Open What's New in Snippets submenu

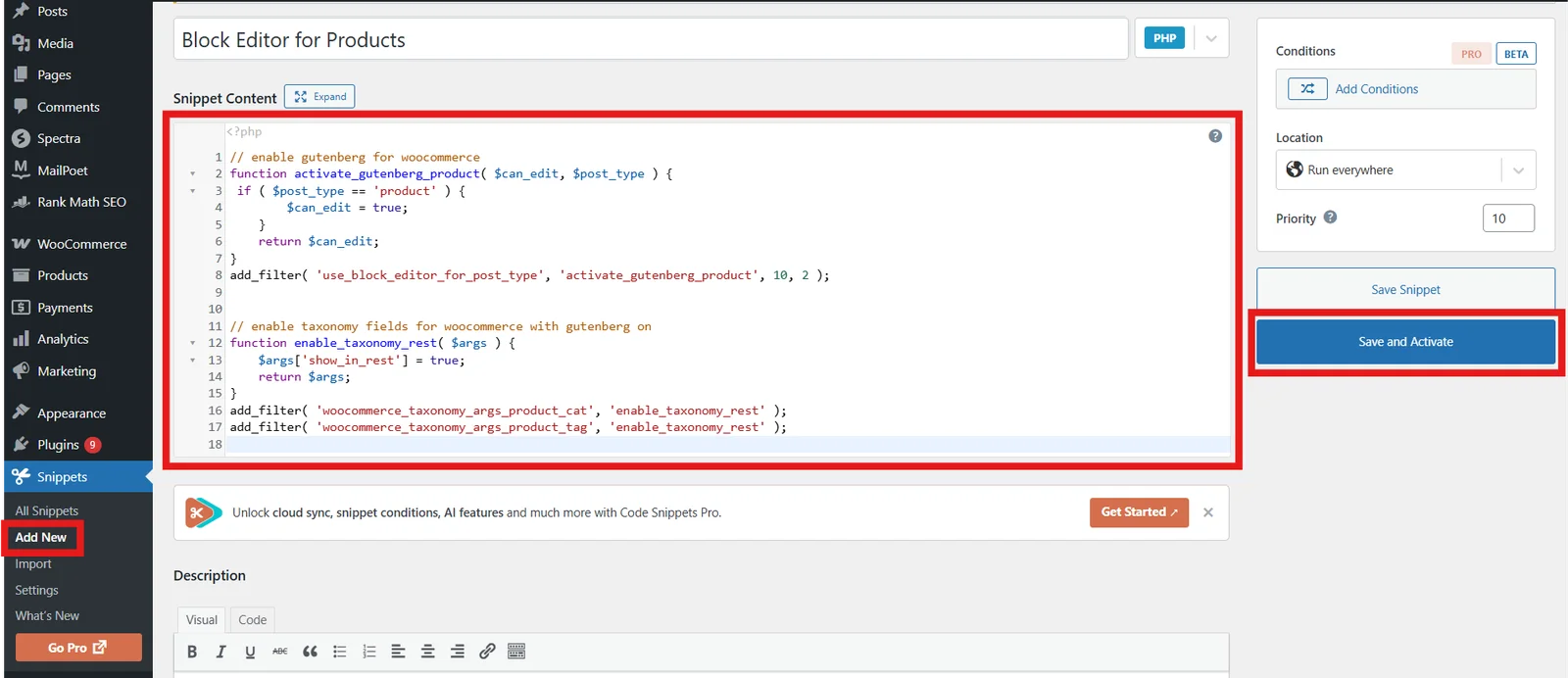tap(47, 615)
